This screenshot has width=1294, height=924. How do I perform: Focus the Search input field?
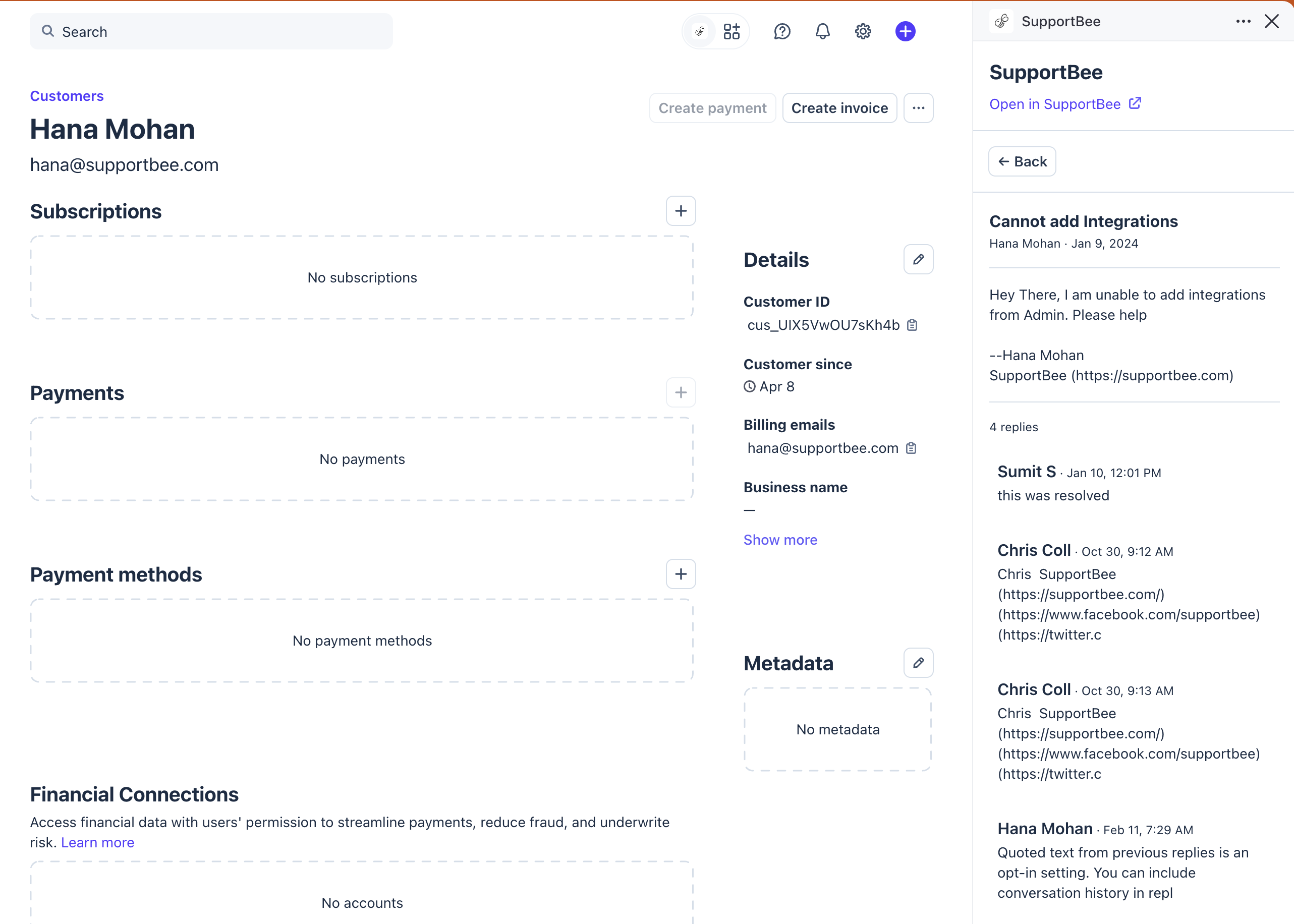pos(211,31)
